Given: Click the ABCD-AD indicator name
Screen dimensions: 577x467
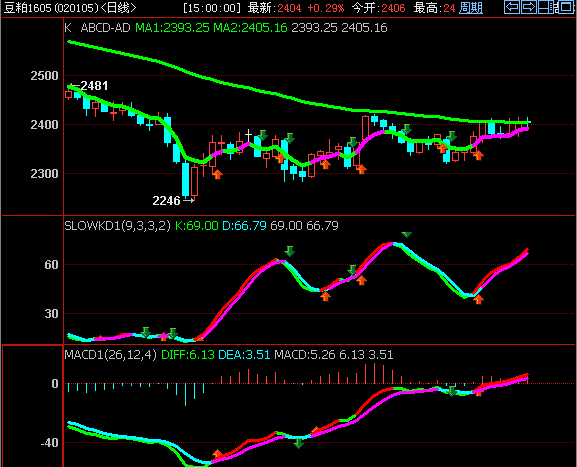Looking at the screenshot, I should [x=105, y=28].
